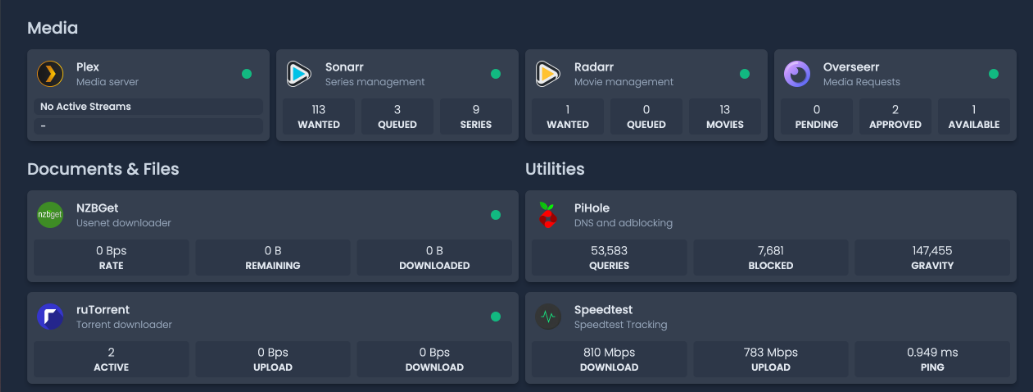
Task: Open the ruTorrent blue icon
Action: (x=50, y=317)
